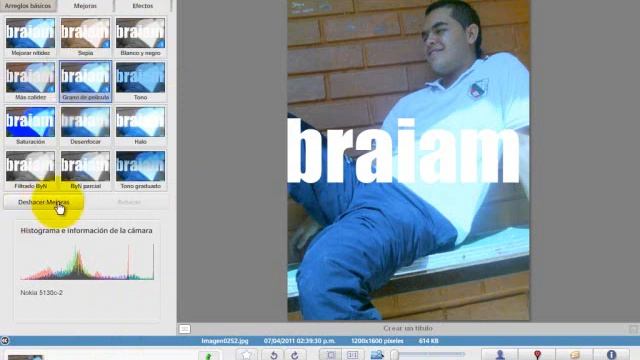Click the Crear un título caption field
640x360 pixels.
[x=408, y=328]
